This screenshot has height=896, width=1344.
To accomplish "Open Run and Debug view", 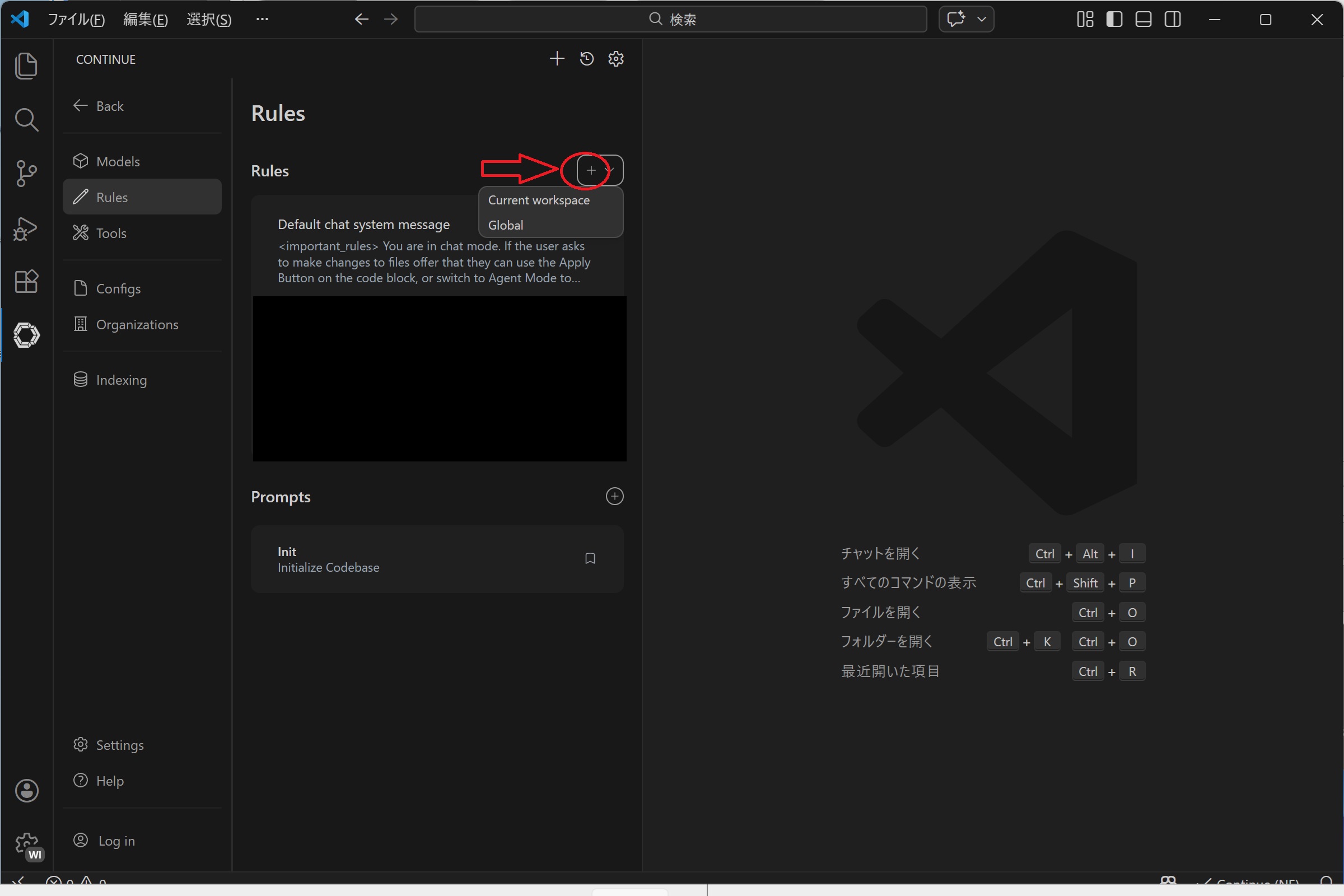I will click(26, 228).
